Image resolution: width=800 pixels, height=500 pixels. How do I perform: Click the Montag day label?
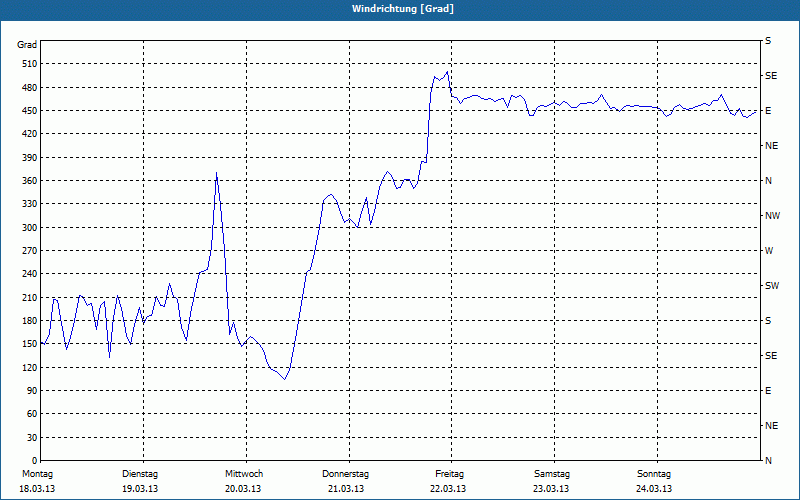tap(37, 474)
